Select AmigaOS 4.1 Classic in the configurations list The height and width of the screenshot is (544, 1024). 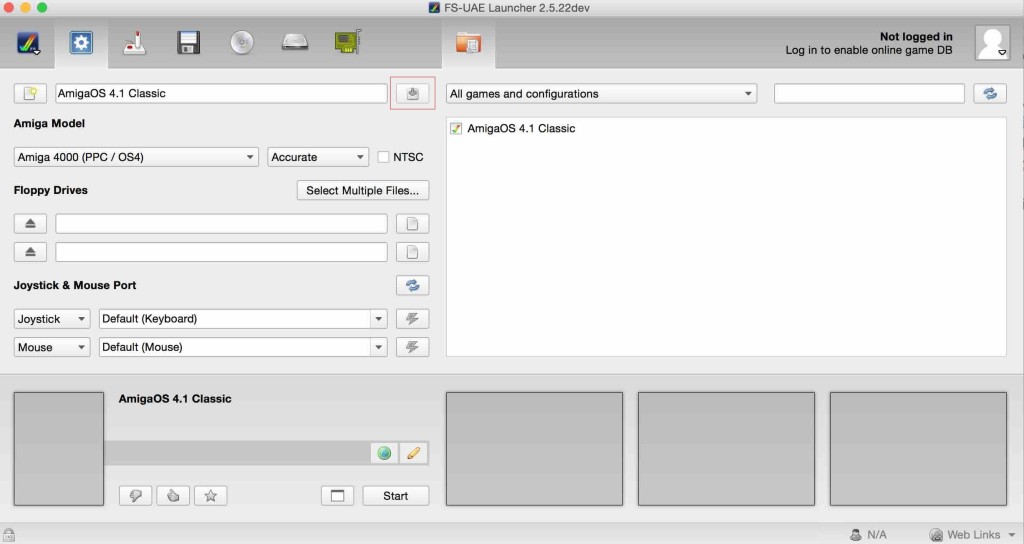[x=726, y=129]
